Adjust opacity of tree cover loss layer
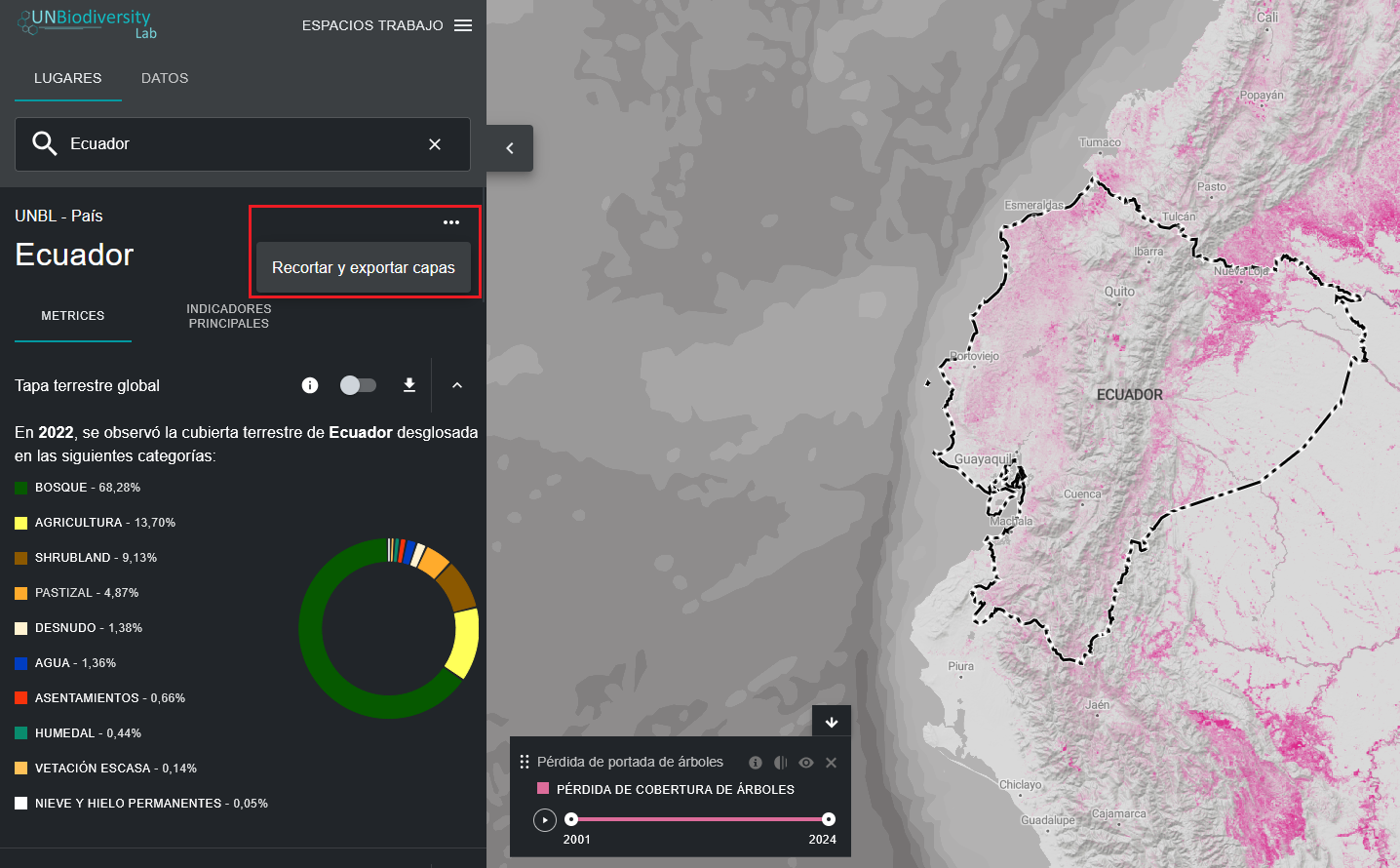 point(780,763)
